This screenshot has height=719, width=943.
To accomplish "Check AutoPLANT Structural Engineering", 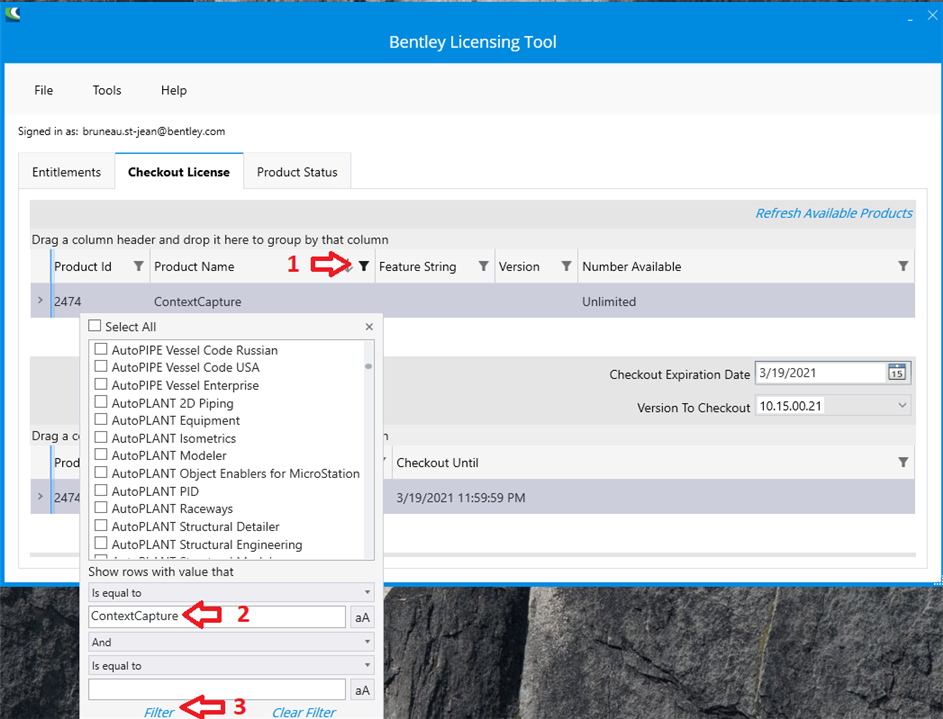I will point(101,543).
